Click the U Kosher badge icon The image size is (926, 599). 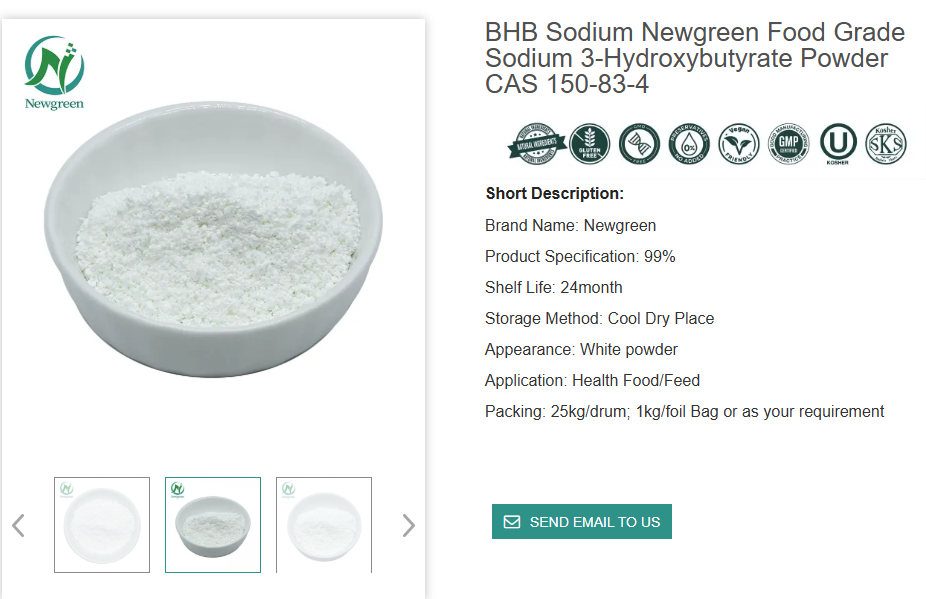pos(838,145)
